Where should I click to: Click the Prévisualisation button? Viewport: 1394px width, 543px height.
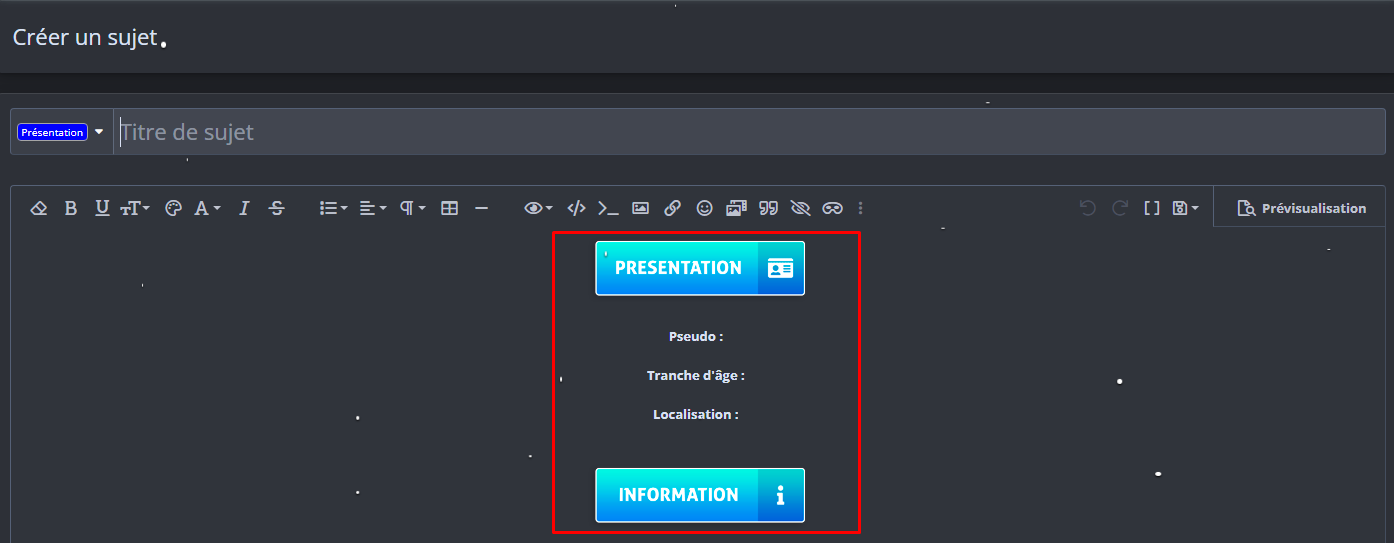(x=1301, y=208)
